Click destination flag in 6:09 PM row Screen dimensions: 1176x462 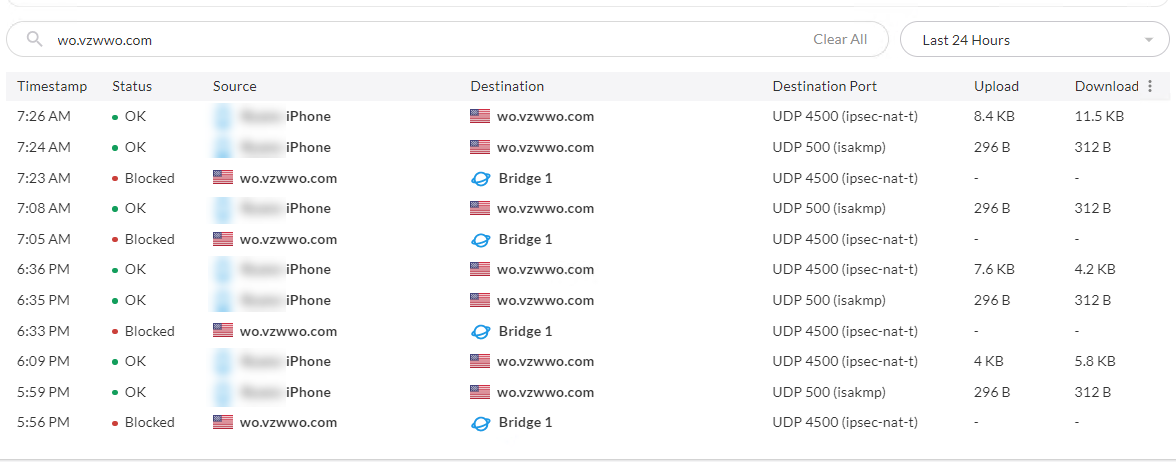480,361
